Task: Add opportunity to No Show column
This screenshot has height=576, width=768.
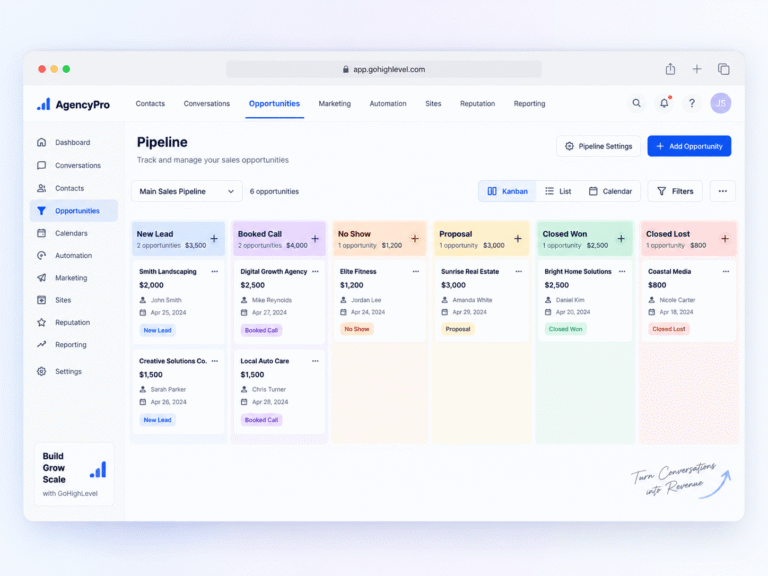Action: tap(415, 239)
